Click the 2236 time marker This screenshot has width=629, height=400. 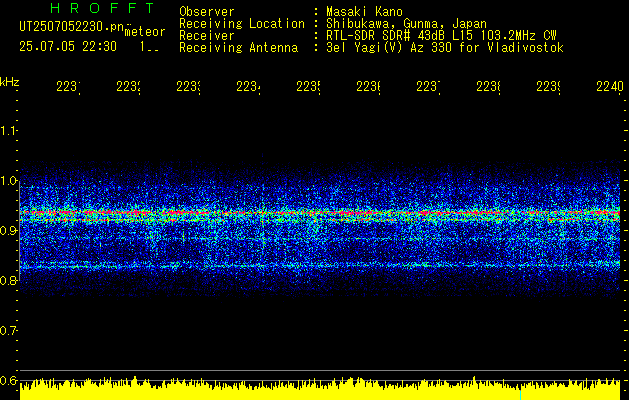point(369,86)
